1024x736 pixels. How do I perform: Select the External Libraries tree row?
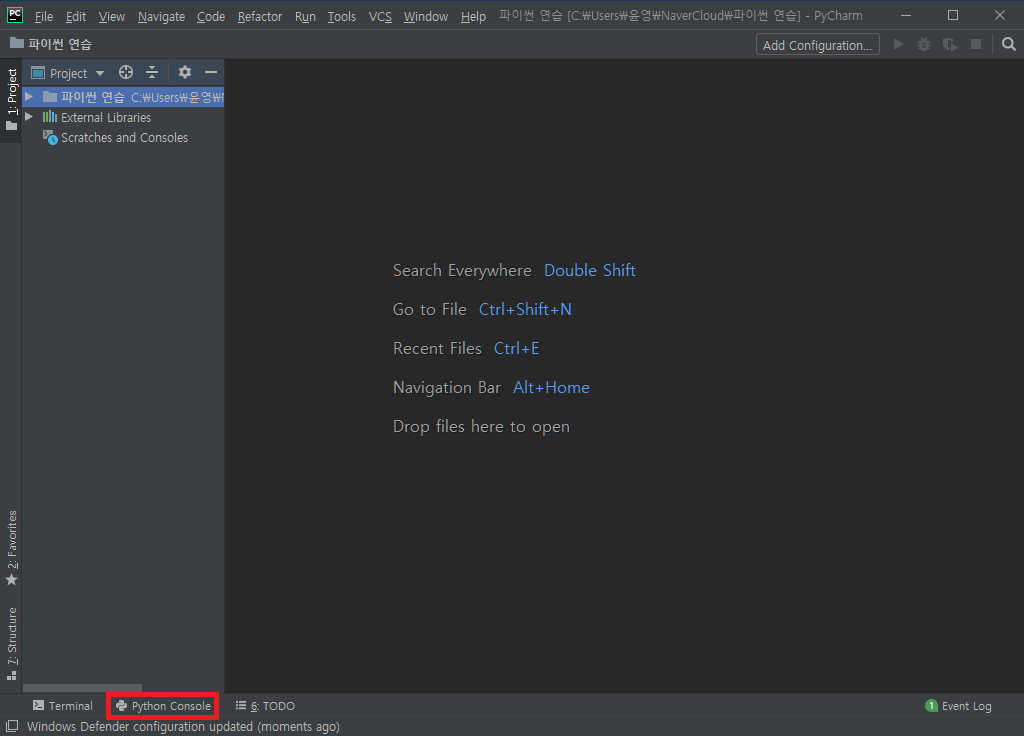click(123, 117)
